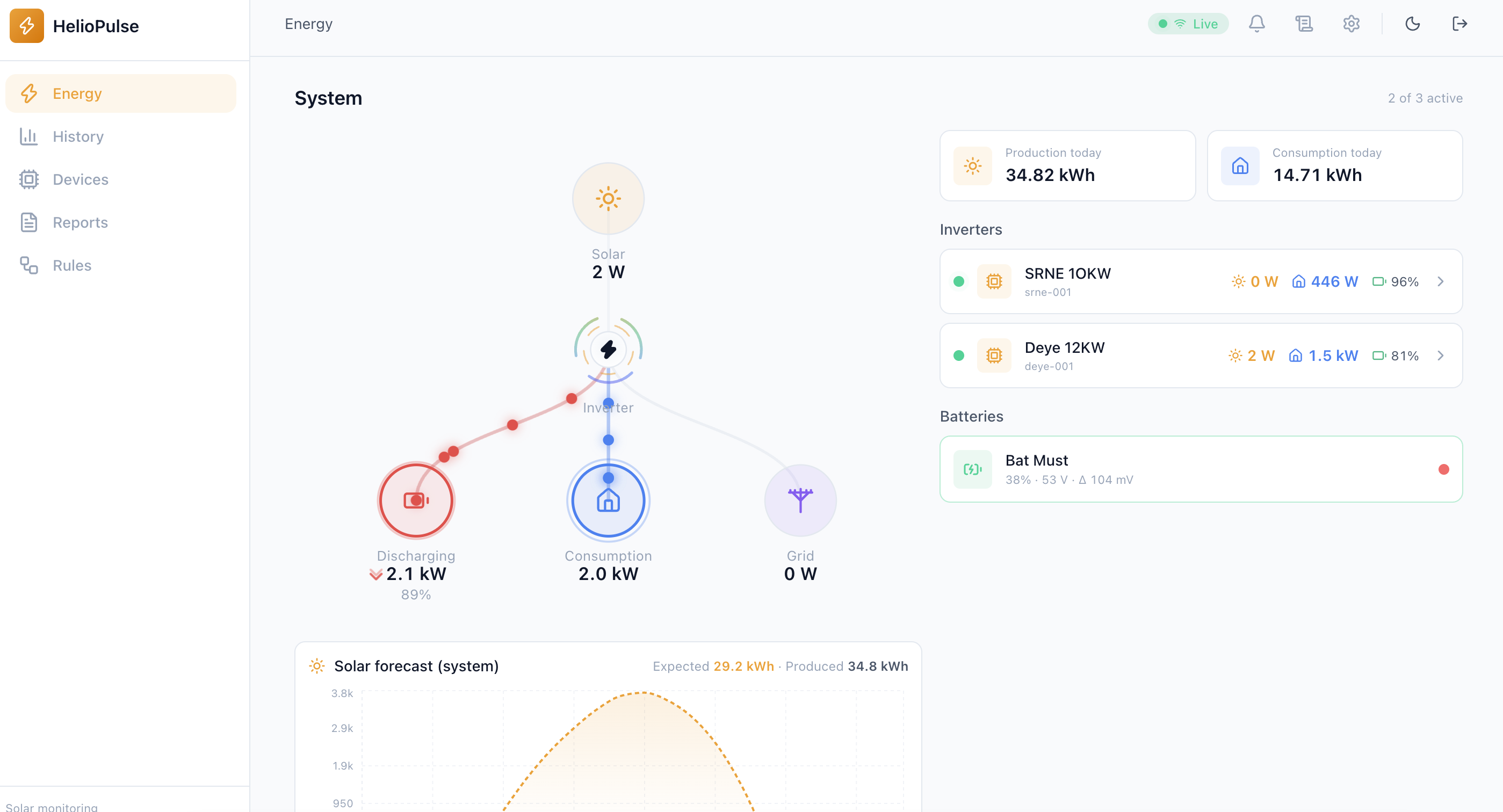Click the central Inverter bolt node
Image resolution: width=1503 pixels, height=812 pixels.
coord(608,350)
